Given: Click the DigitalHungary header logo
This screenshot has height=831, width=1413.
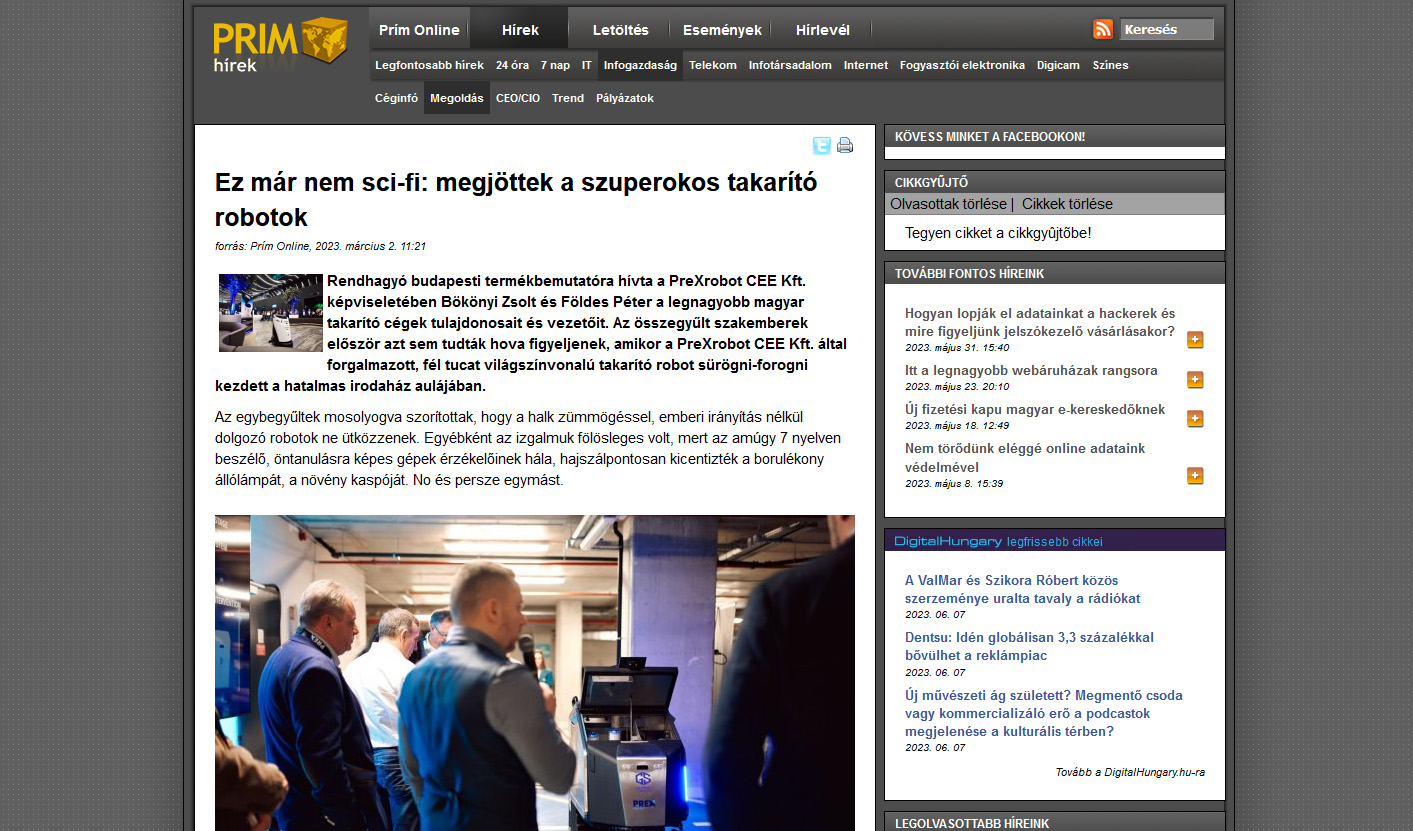Looking at the screenshot, I should click(947, 541).
